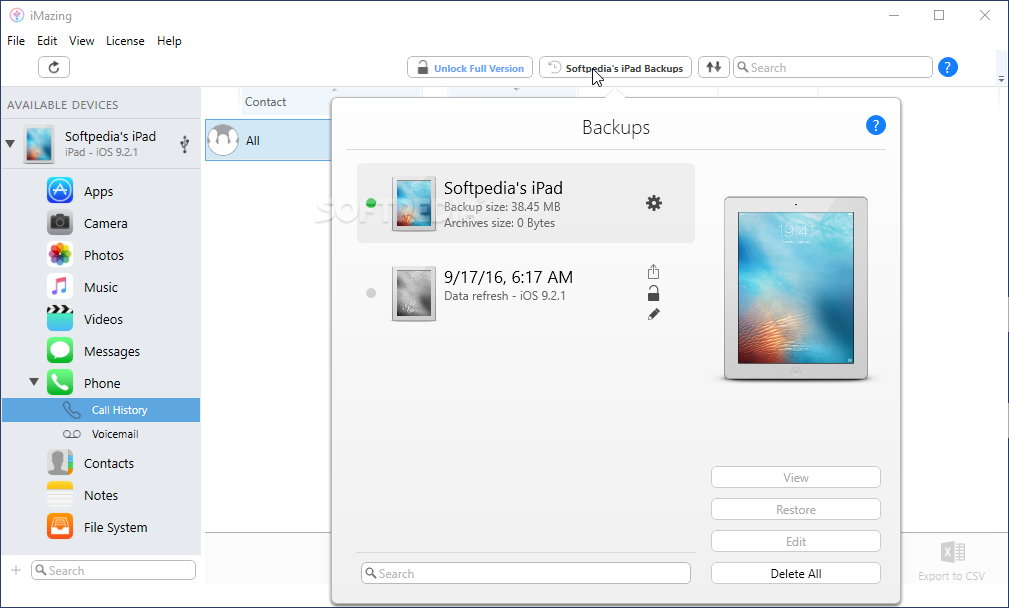Open backup settings gear for Softpedia's iPad
1009x608 pixels.
pyautogui.click(x=654, y=203)
